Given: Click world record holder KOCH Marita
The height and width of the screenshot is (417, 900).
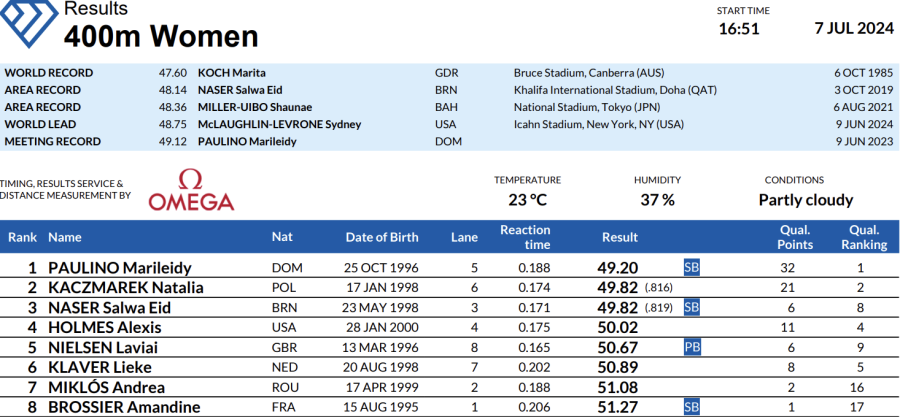Looking at the screenshot, I should (x=234, y=73).
